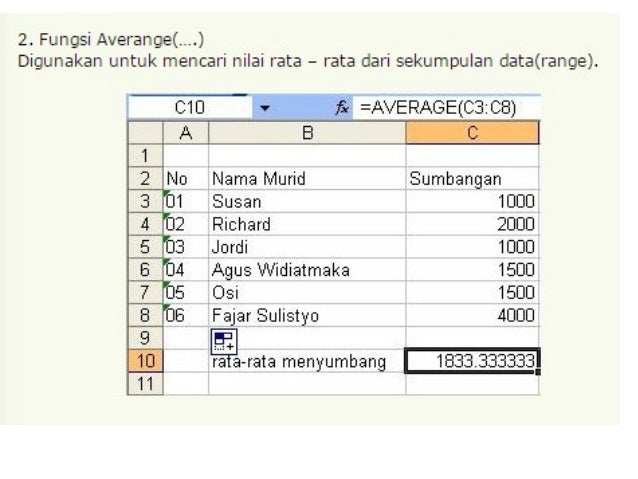Select the 'Richard' cell
Screen dimensions: 638x479
pyautogui.click(x=307, y=224)
